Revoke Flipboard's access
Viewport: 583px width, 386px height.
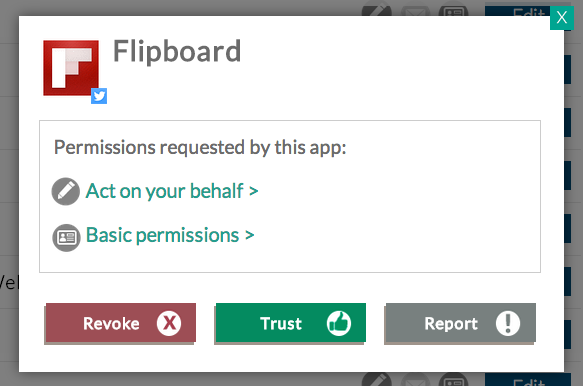[x=120, y=323]
